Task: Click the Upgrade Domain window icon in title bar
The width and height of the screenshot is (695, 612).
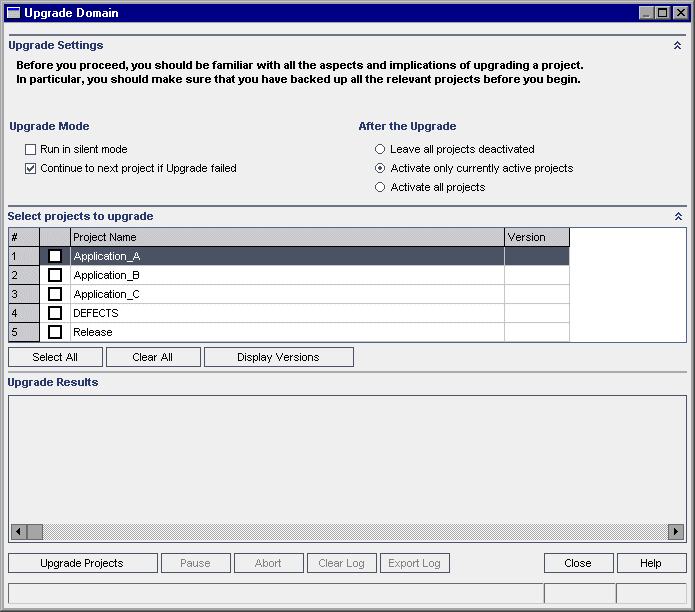Action: coord(14,13)
